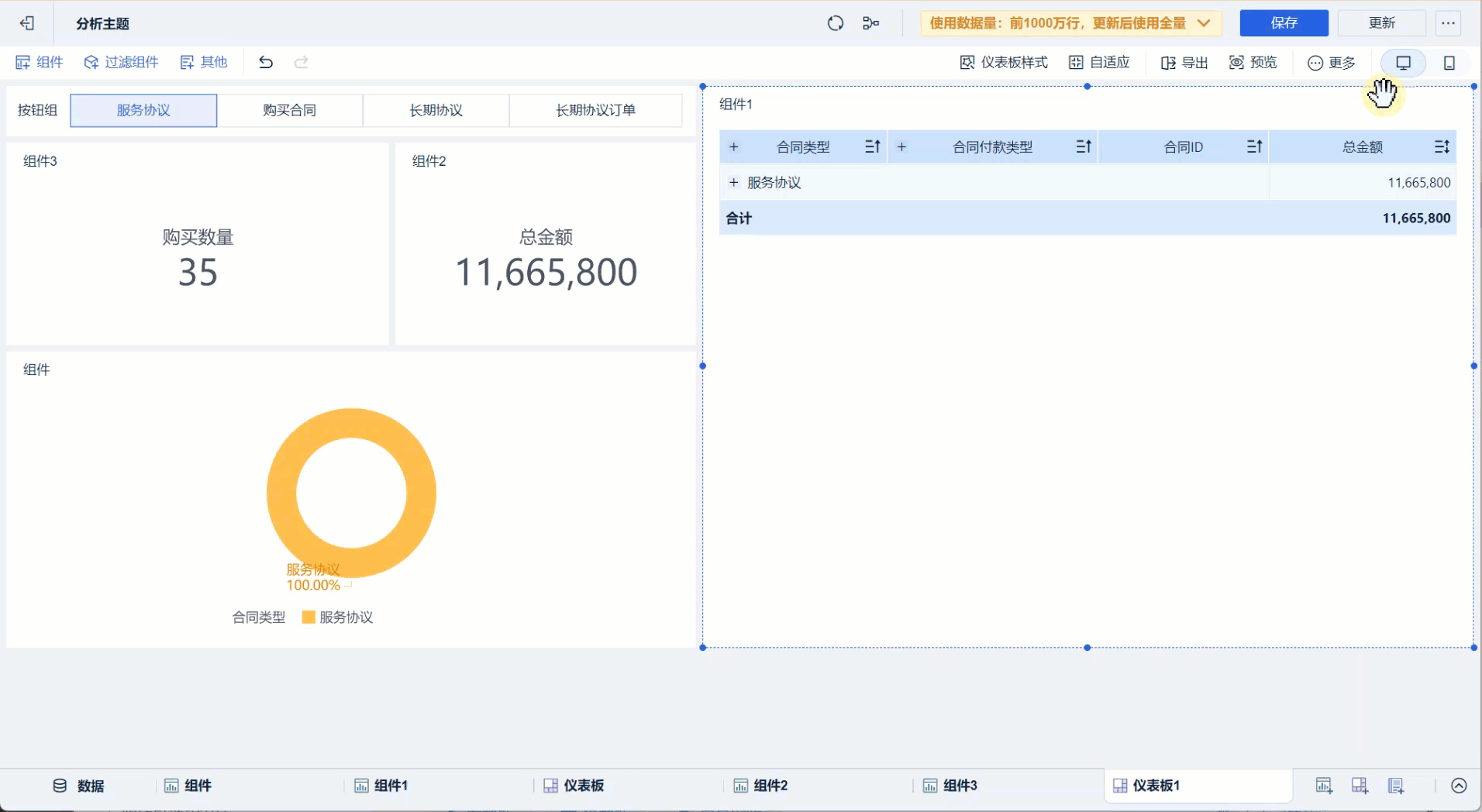Expand the 服务协议 table row

(733, 183)
